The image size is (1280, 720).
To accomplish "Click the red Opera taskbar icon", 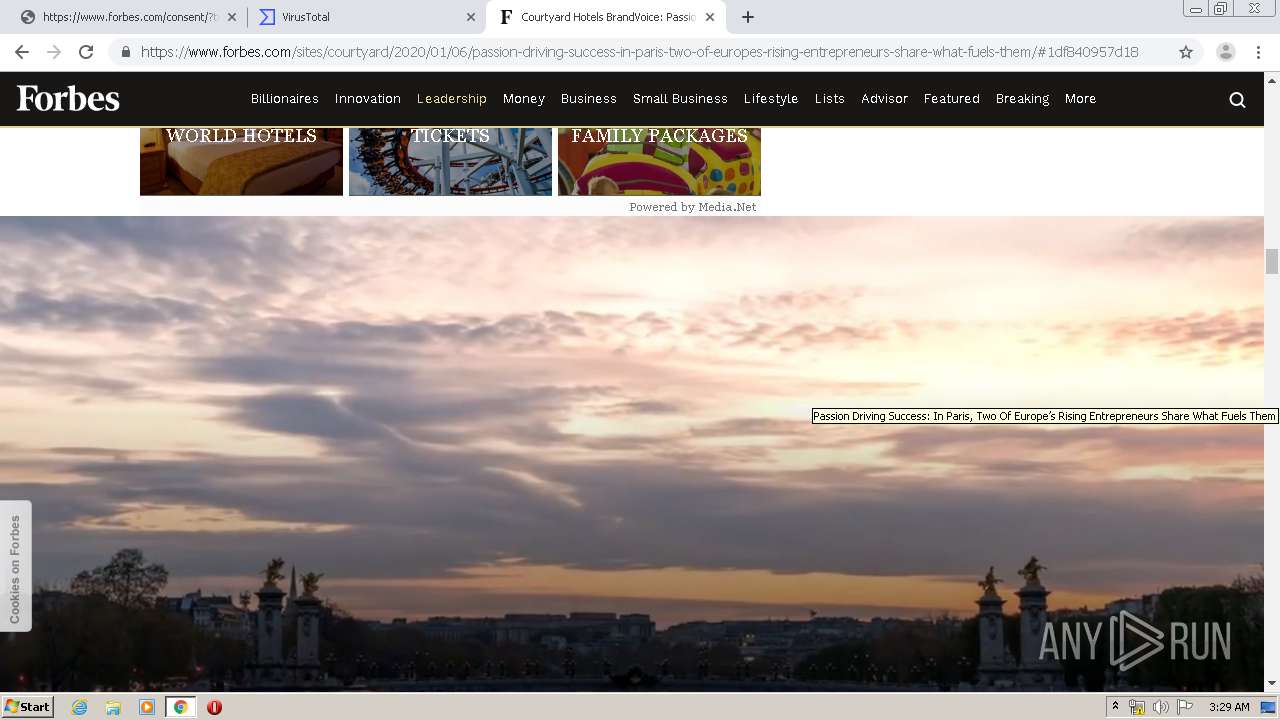I will click(214, 707).
